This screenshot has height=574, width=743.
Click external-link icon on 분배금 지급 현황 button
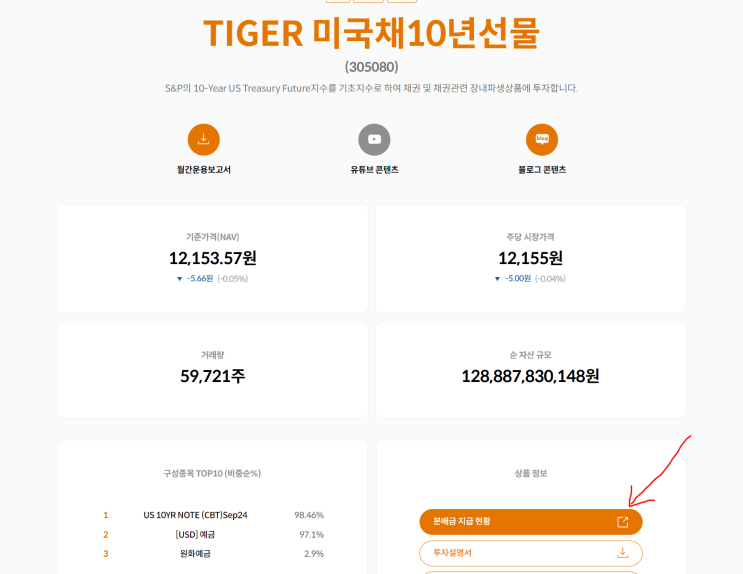coord(622,522)
